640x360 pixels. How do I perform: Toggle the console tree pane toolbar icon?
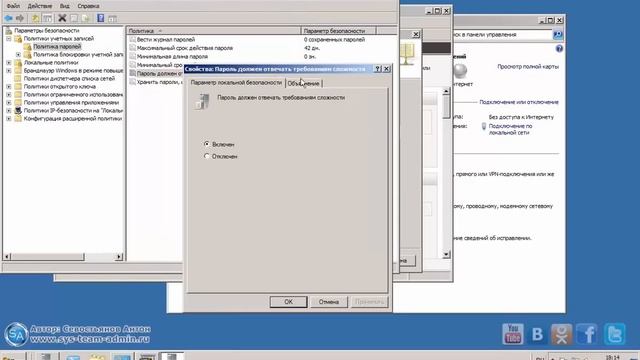(47, 18)
